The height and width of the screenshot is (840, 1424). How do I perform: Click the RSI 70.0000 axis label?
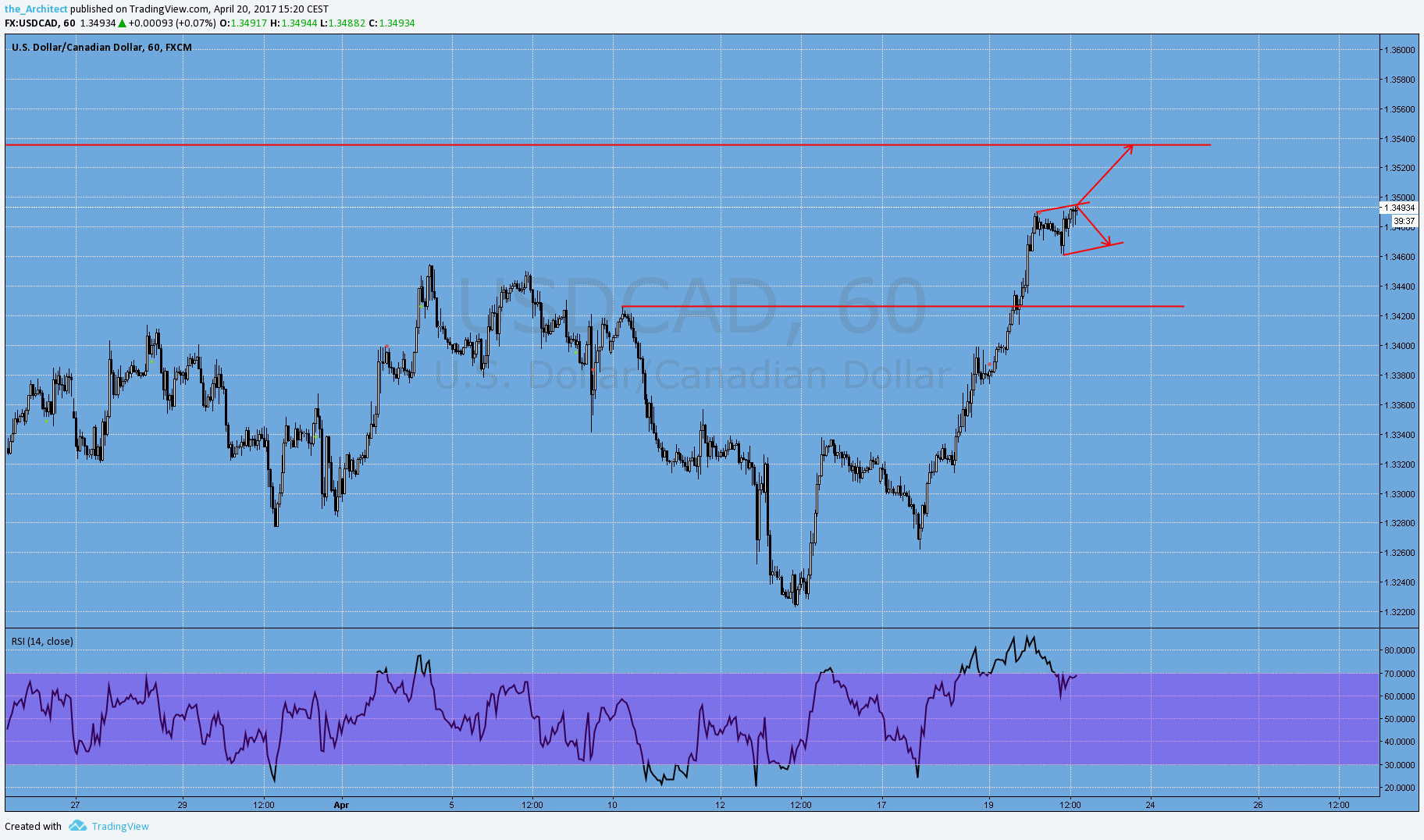[1399, 673]
